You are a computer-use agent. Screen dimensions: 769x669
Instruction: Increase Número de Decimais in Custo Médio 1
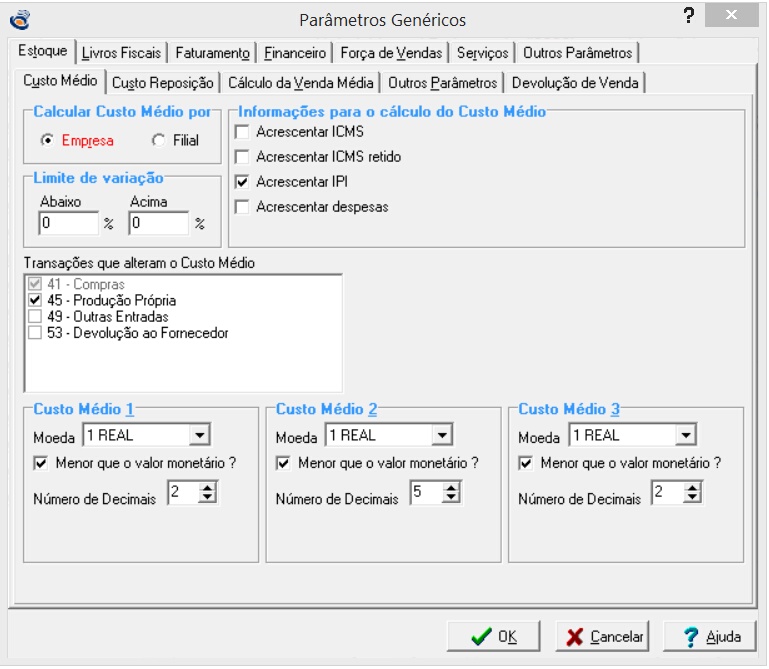pyautogui.click(x=207, y=488)
